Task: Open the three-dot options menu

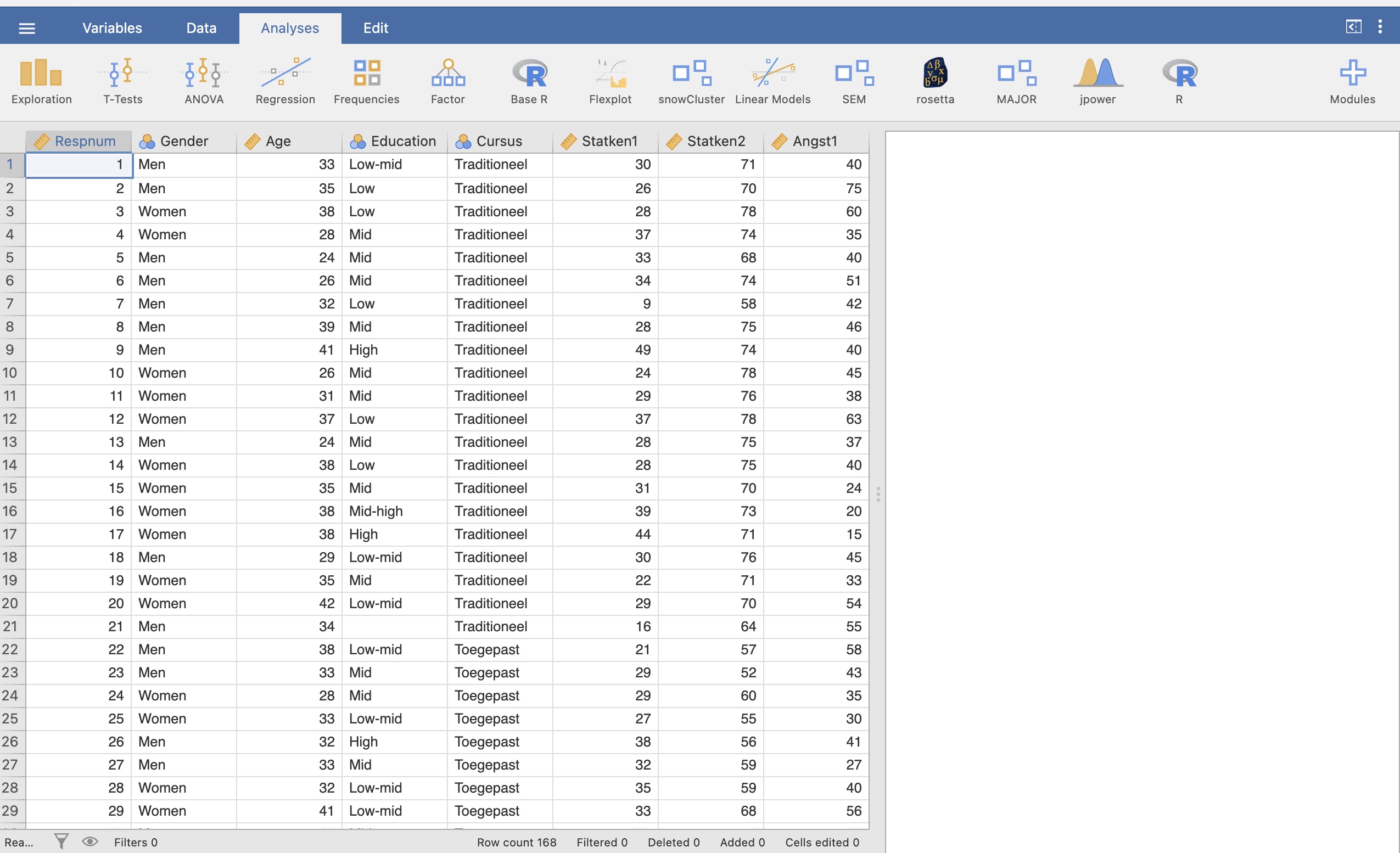Action: [x=1380, y=27]
